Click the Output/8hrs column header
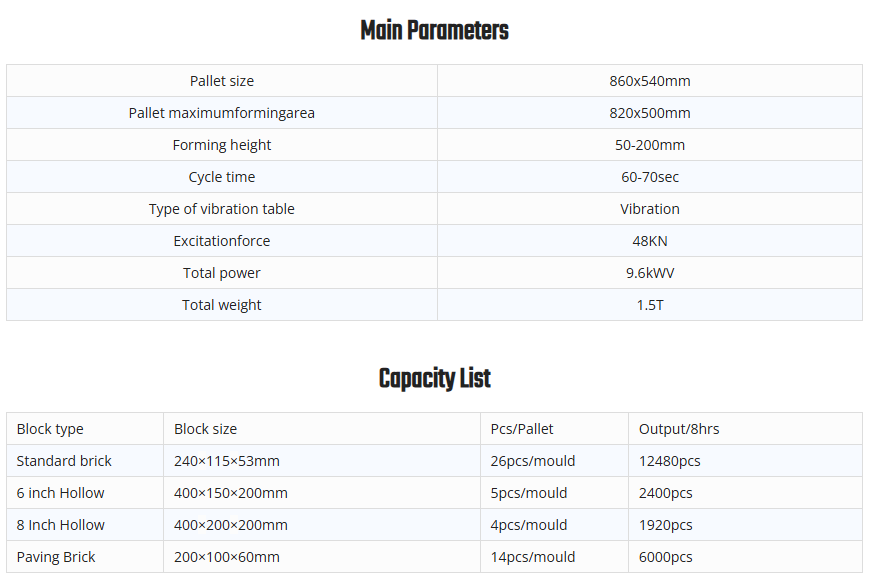Viewport: 870px width, 578px height. (x=679, y=429)
